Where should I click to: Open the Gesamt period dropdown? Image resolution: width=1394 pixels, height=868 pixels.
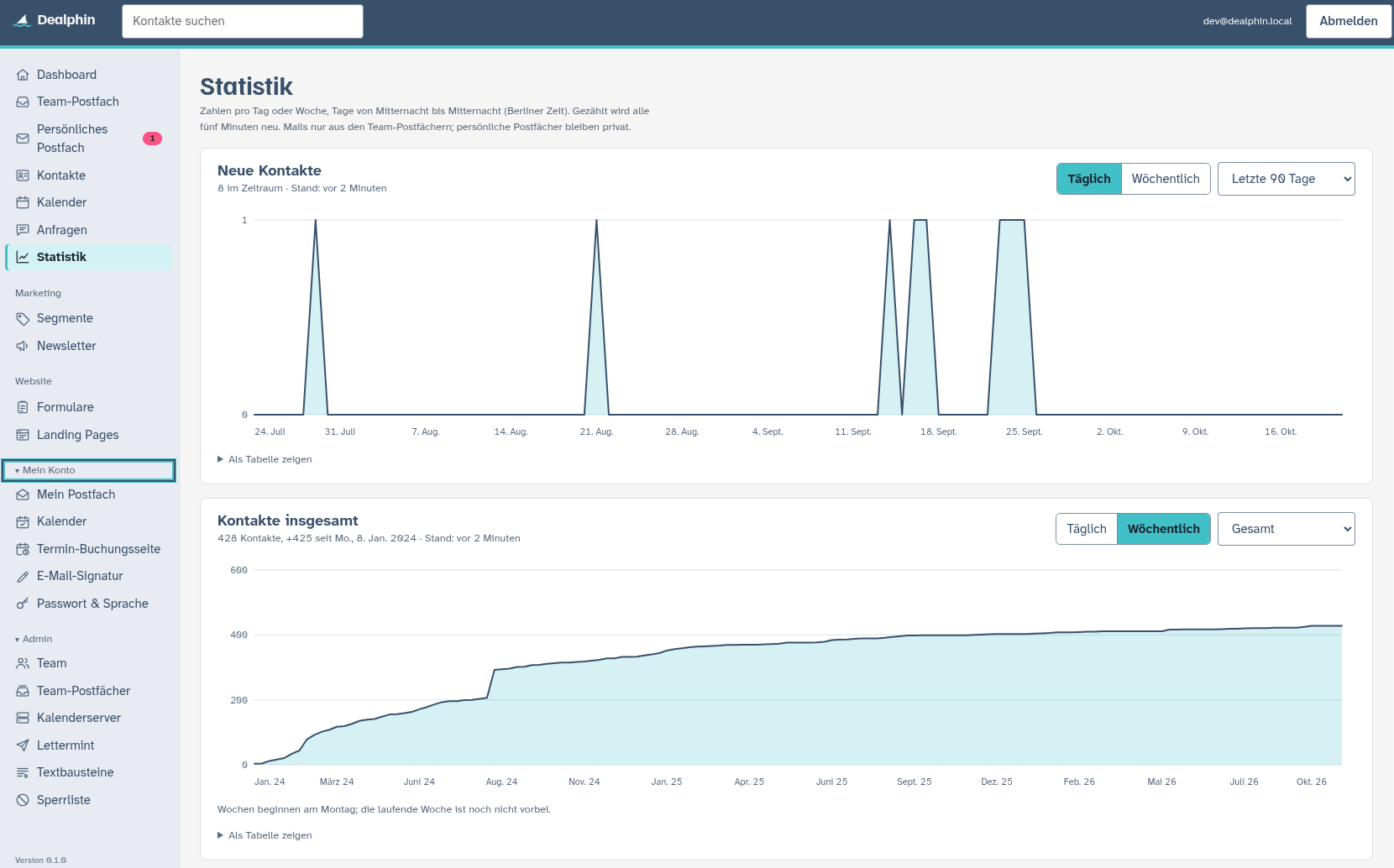pos(1287,529)
